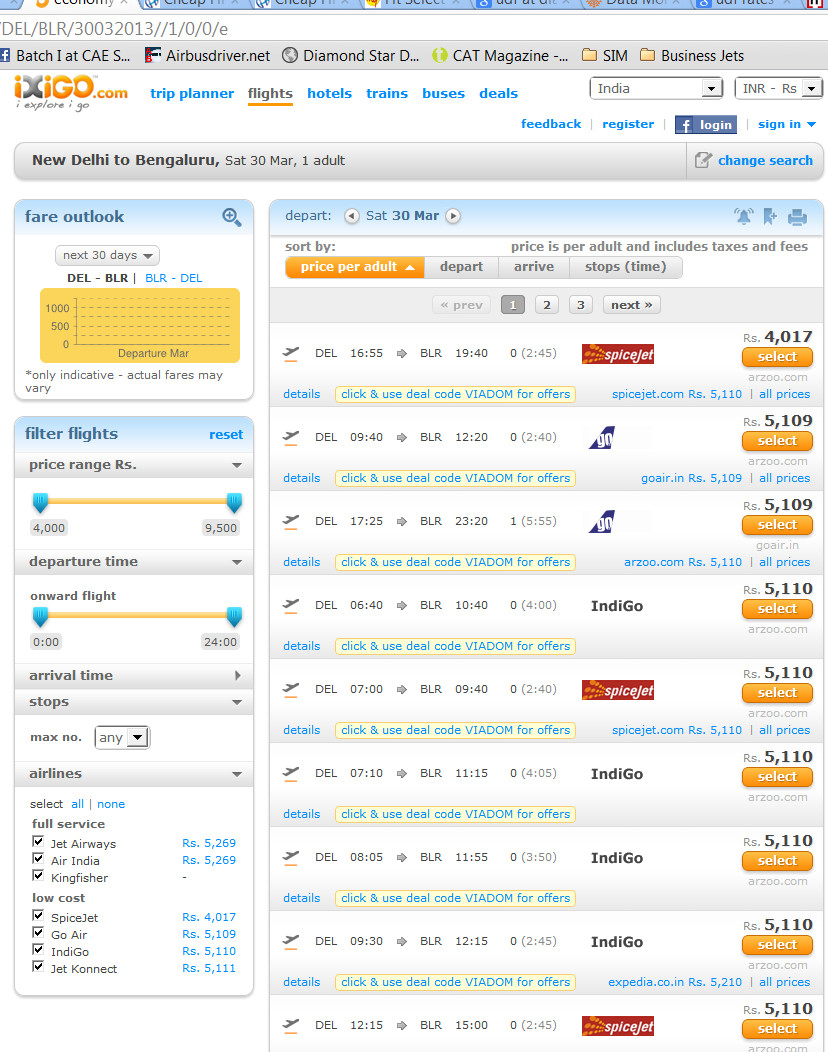Viewport: 828px width, 1052px height.
Task: Open Business Jets bookmarks folder
Action: click(x=692, y=56)
